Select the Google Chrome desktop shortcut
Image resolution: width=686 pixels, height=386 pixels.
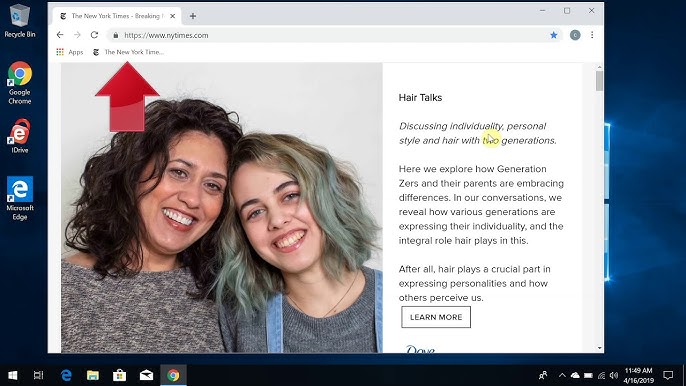tap(20, 83)
